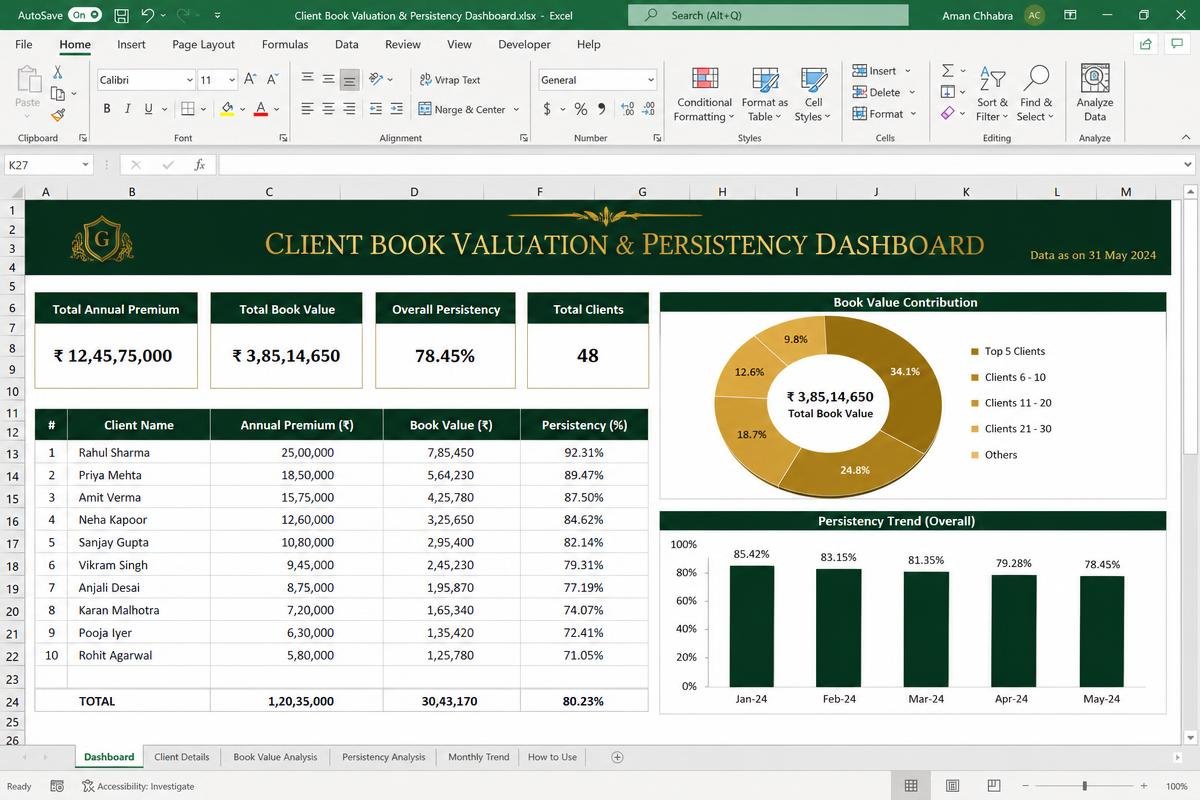Image resolution: width=1200 pixels, height=800 pixels.
Task: Toggle Wrap Text
Action: coord(450,80)
